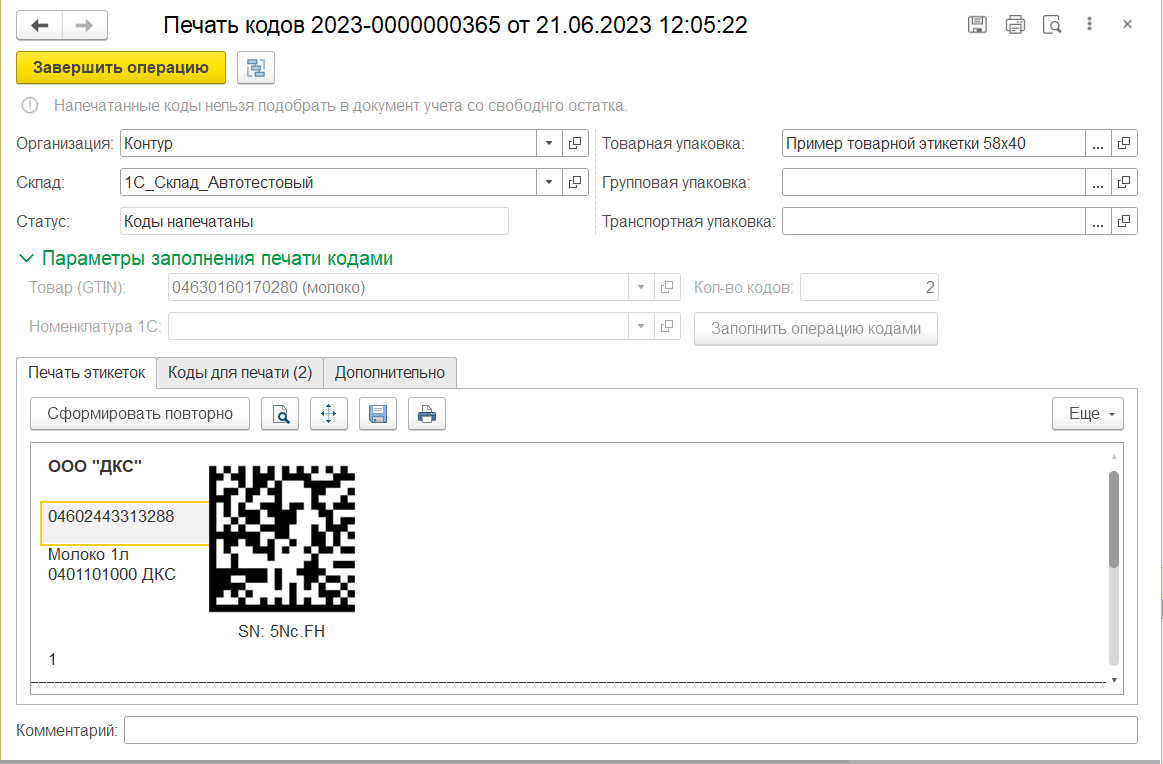1163x764 pixels.
Task: Switch to the Дополнительно tab
Action: pyautogui.click(x=390, y=373)
